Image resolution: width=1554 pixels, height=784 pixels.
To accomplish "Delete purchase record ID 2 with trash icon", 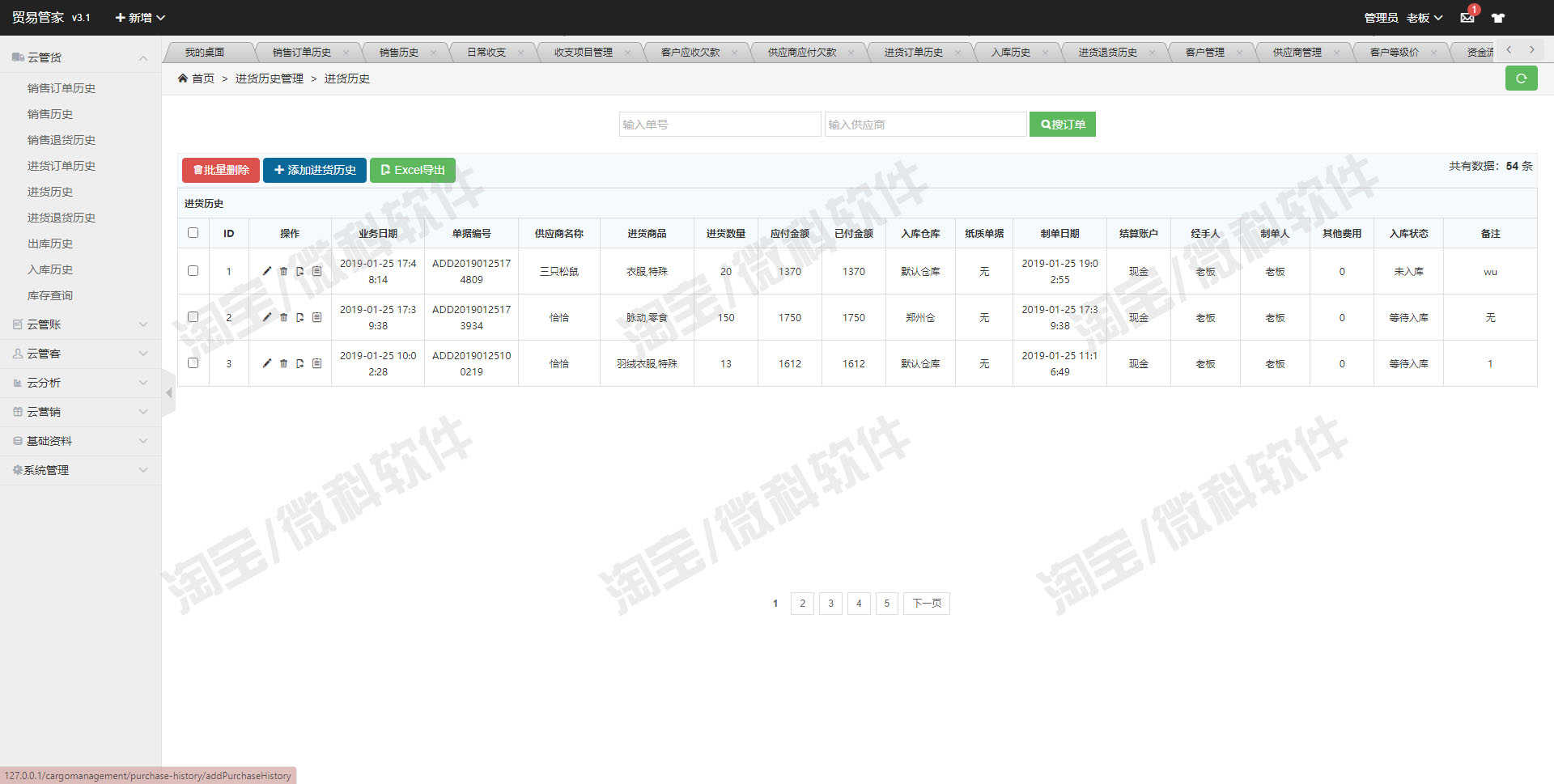I will (x=283, y=317).
